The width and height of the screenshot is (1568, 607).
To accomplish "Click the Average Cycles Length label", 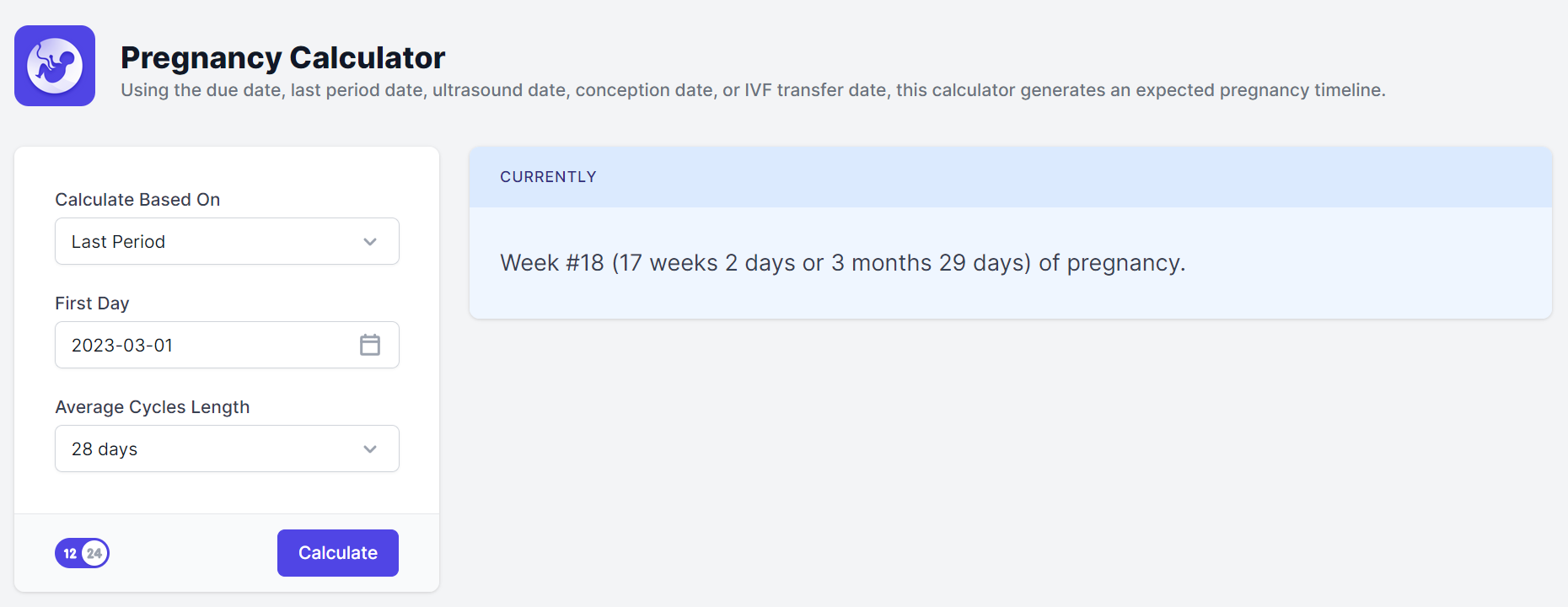I will 153,407.
